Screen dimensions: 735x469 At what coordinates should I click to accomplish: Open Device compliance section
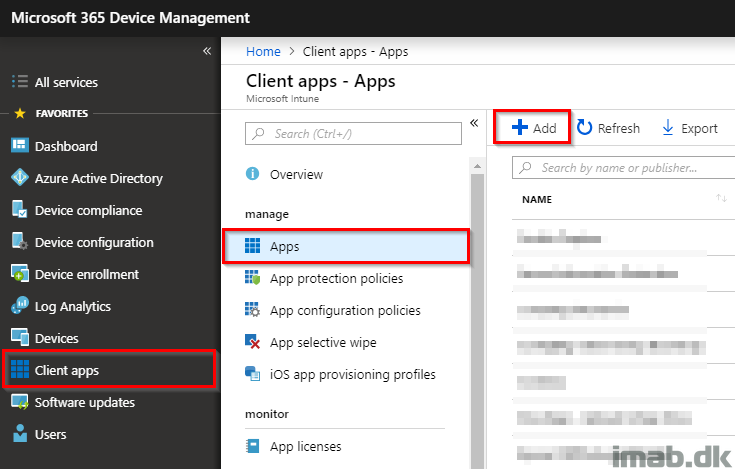pyautogui.click(x=88, y=210)
